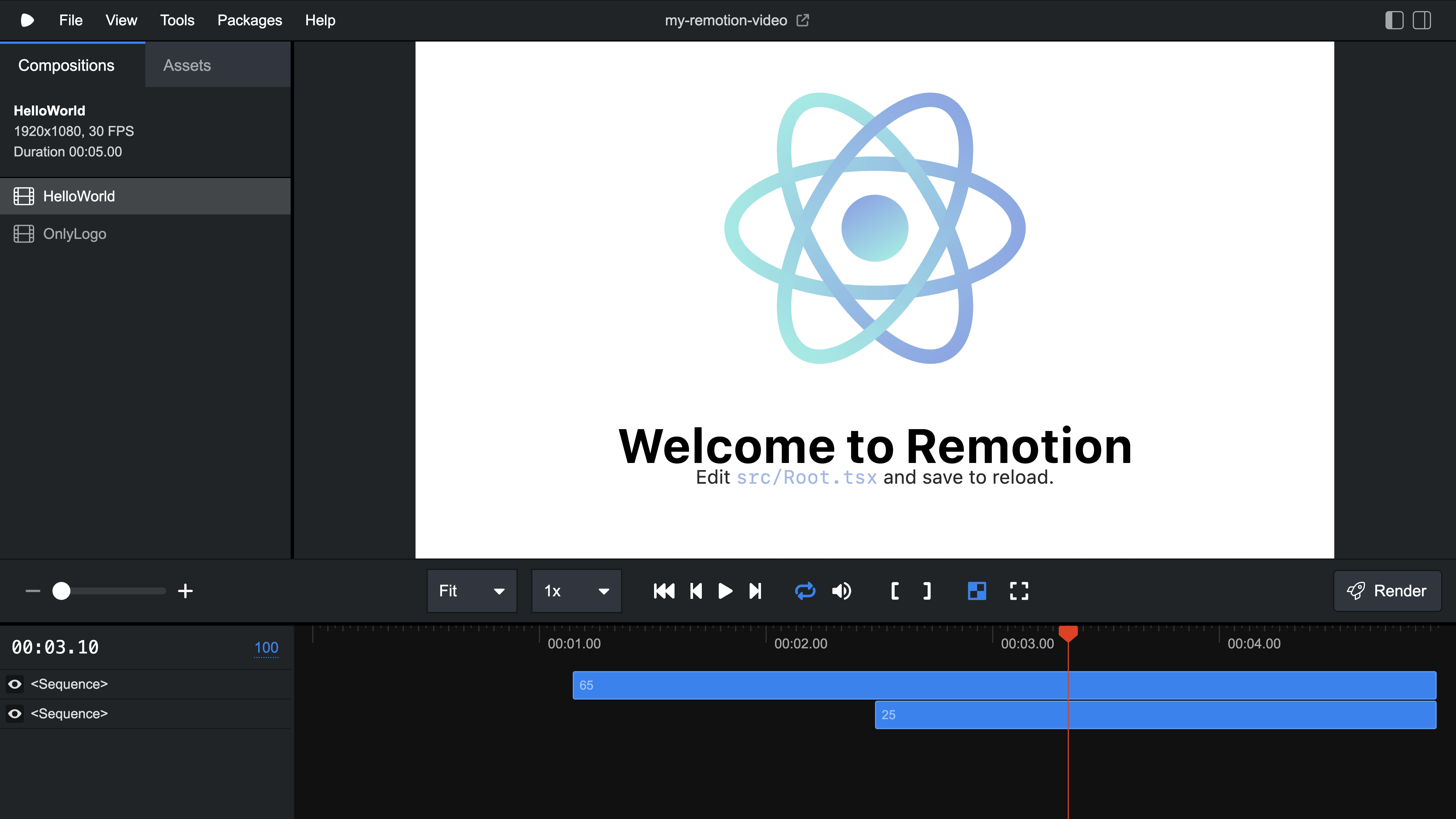Jump to the beginning of the video
The width and height of the screenshot is (1456, 819).
point(664,591)
